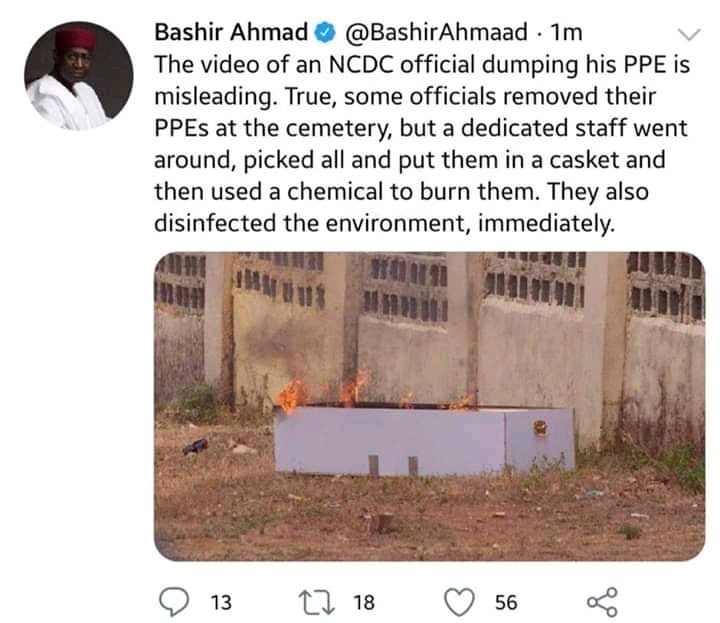Click the red cap in the avatar
The width and height of the screenshot is (720, 623).
[x=76, y=39]
